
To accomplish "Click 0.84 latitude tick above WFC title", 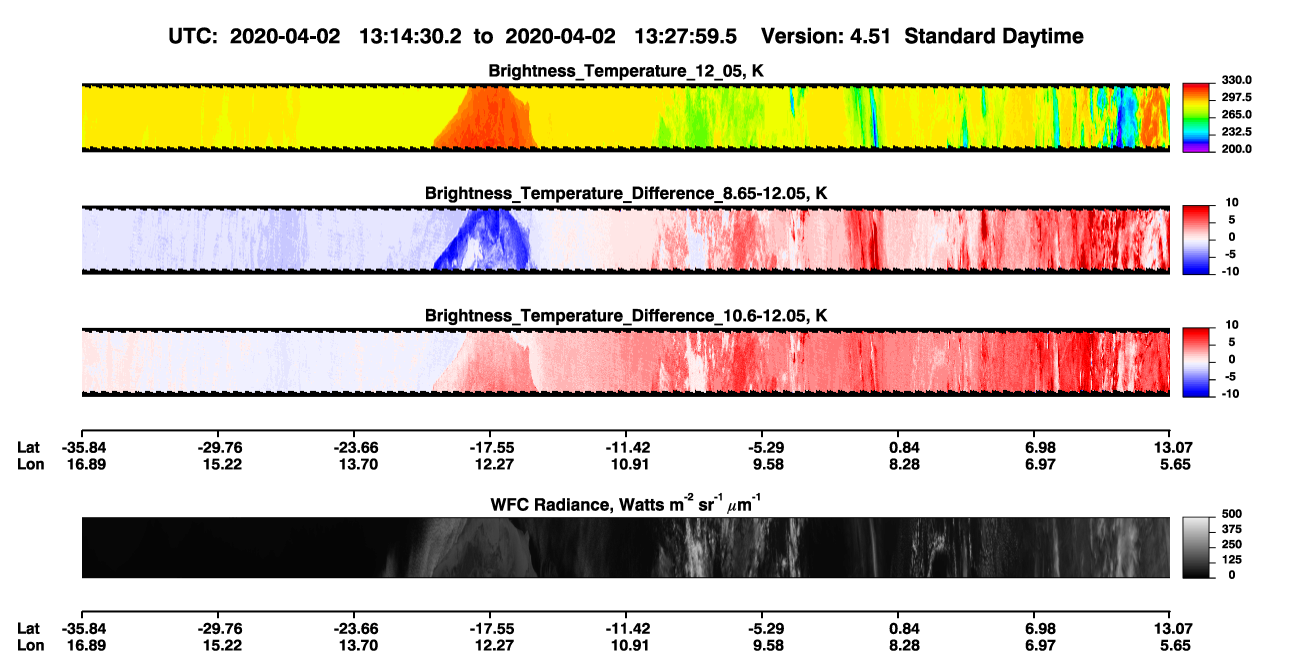I will tap(904, 448).
